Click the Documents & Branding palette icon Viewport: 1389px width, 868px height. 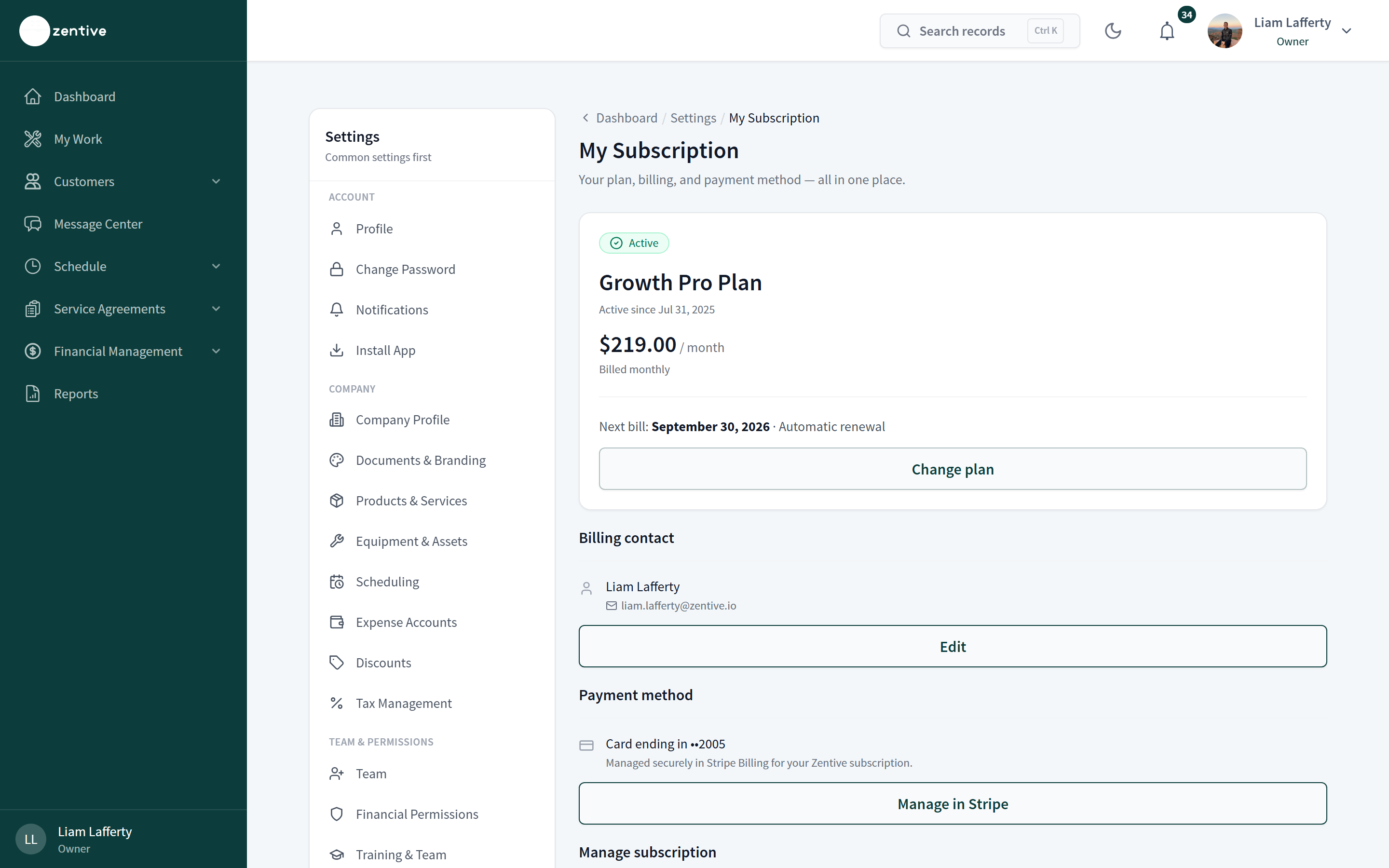click(x=337, y=461)
